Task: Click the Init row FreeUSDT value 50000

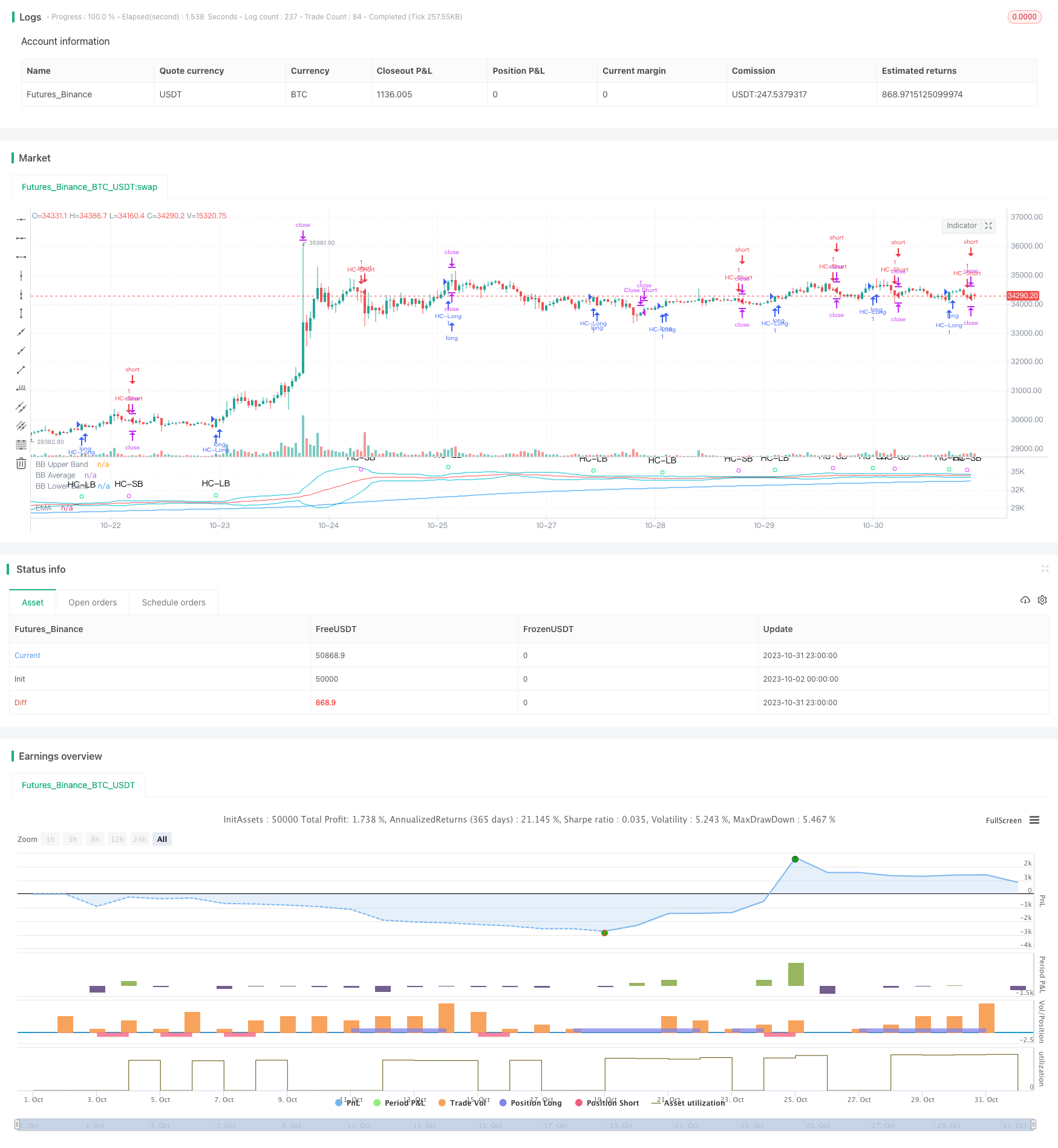Action: click(327, 679)
